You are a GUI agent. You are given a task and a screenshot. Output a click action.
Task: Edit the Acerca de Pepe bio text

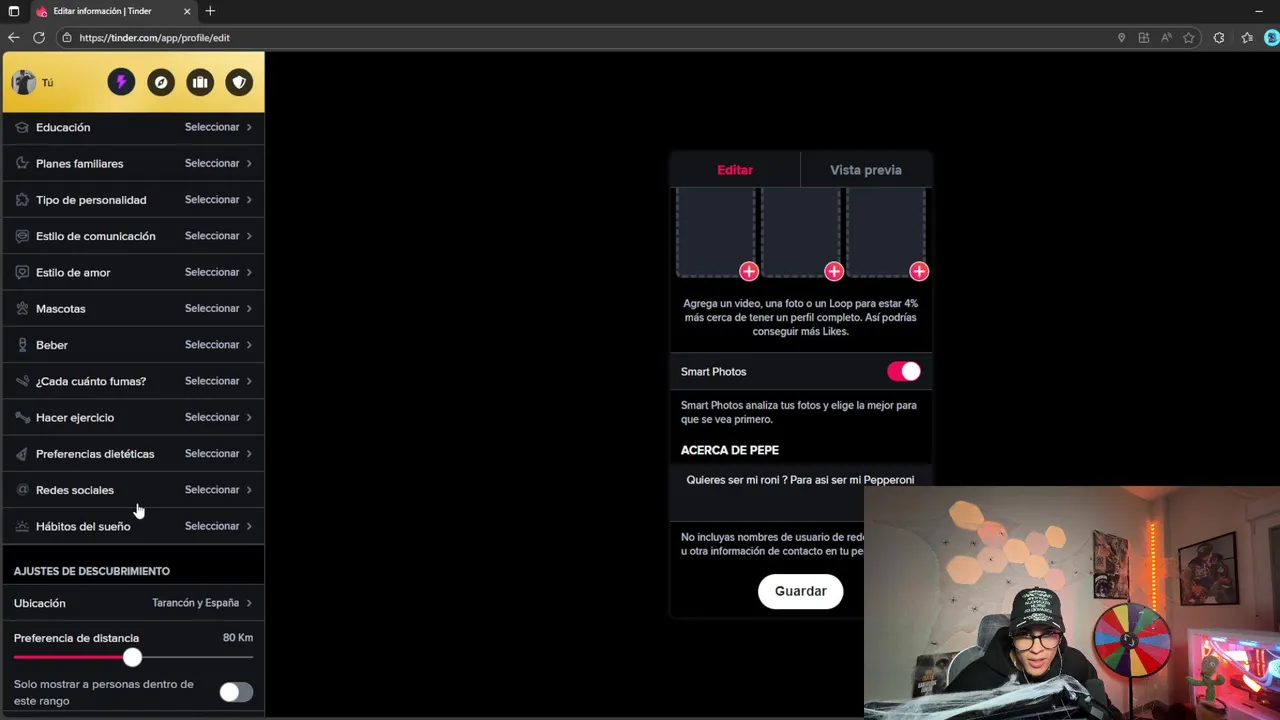pyautogui.click(x=800, y=480)
